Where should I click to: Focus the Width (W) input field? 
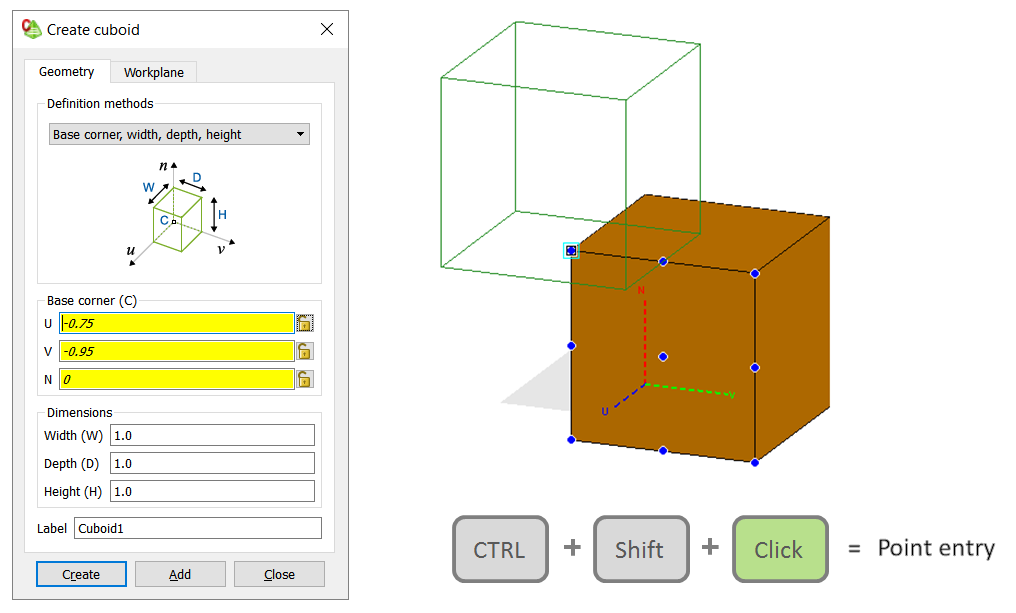click(x=212, y=435)
